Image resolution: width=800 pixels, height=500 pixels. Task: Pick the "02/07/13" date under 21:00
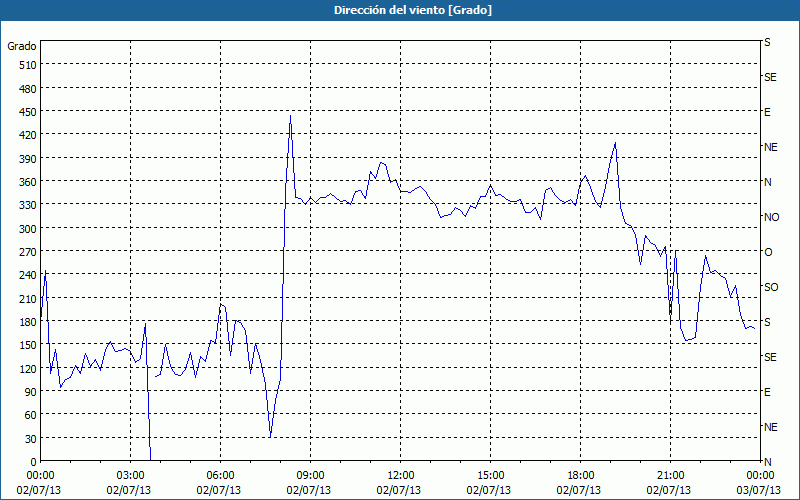(669, 490)
